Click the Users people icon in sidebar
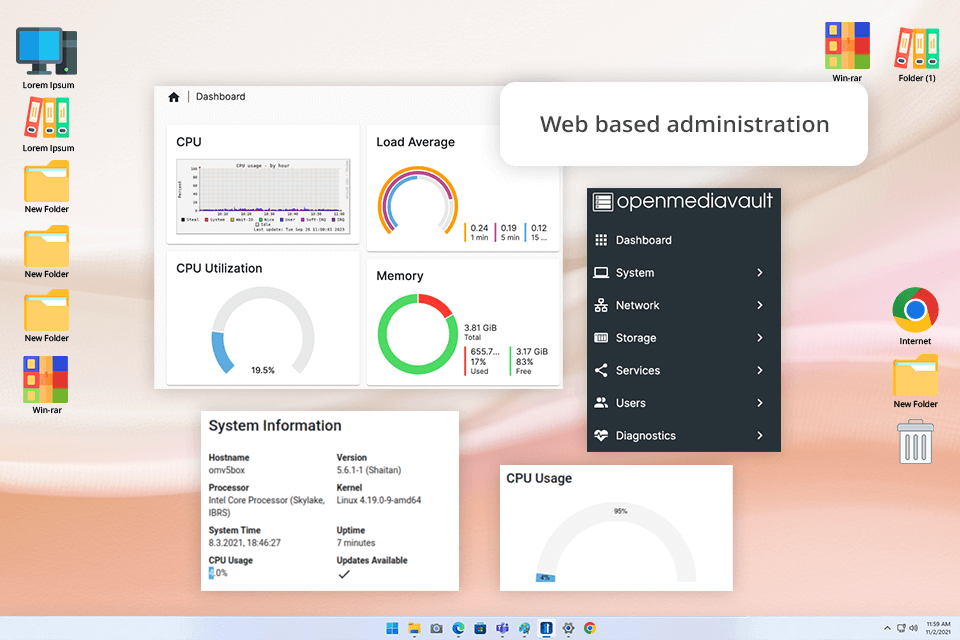Screen dimensions: 960x640 coord(601,402)
